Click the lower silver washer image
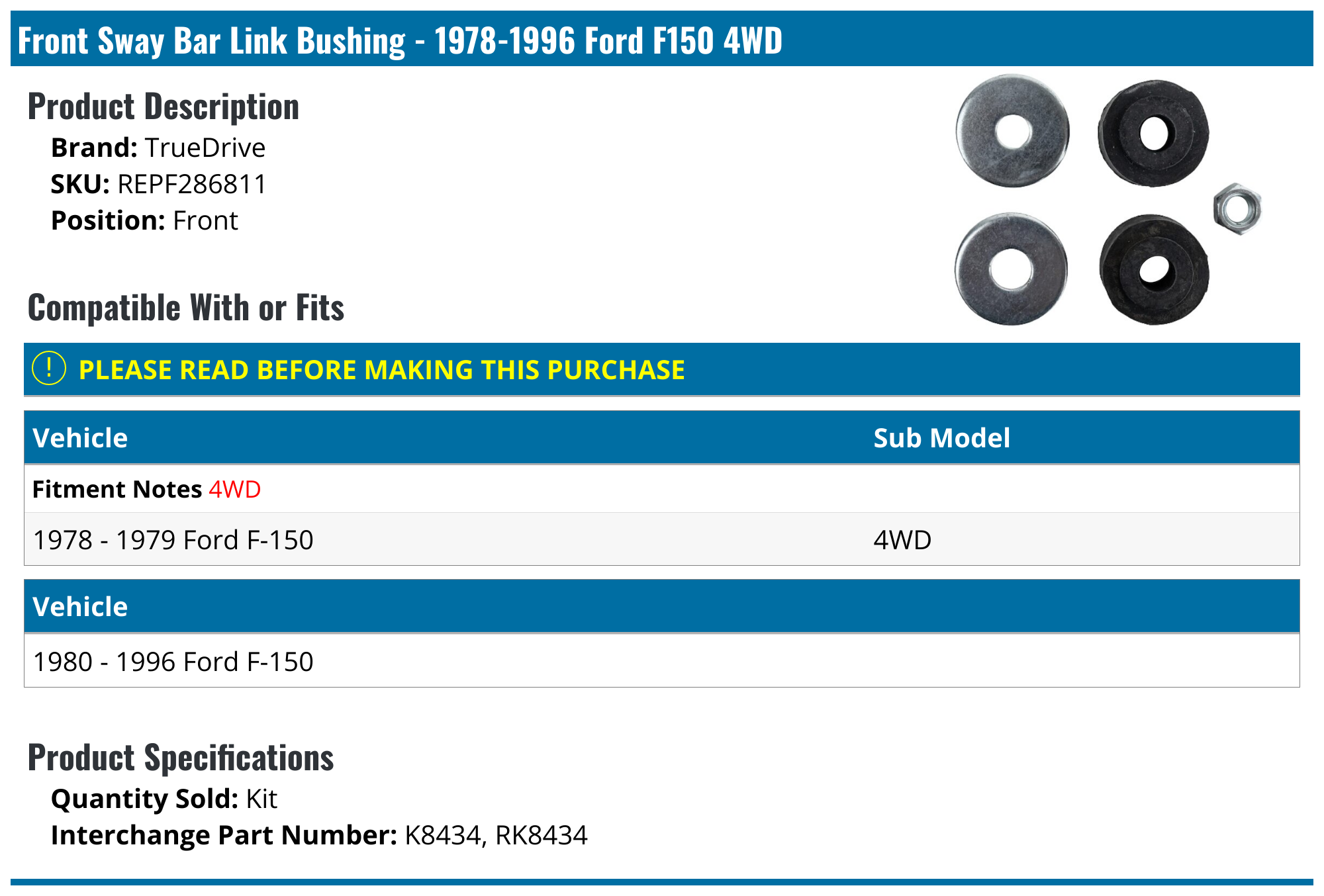 [x=1011, y=269]
